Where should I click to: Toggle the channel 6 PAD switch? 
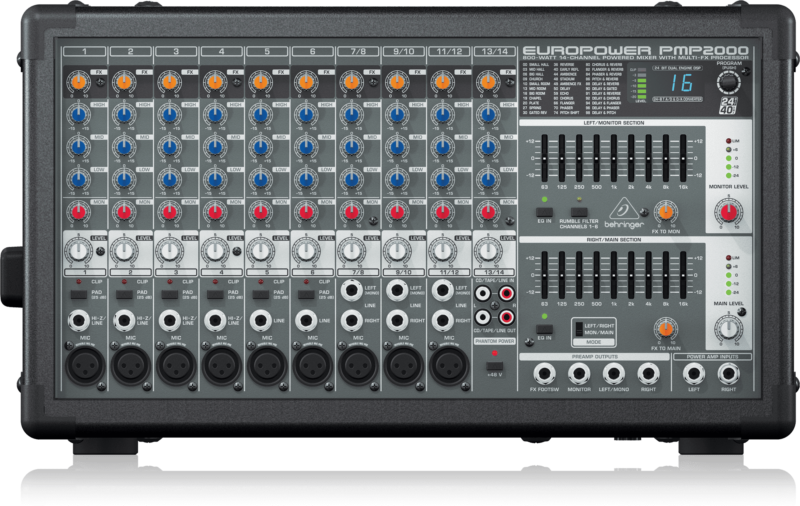[x=306, y=294]
